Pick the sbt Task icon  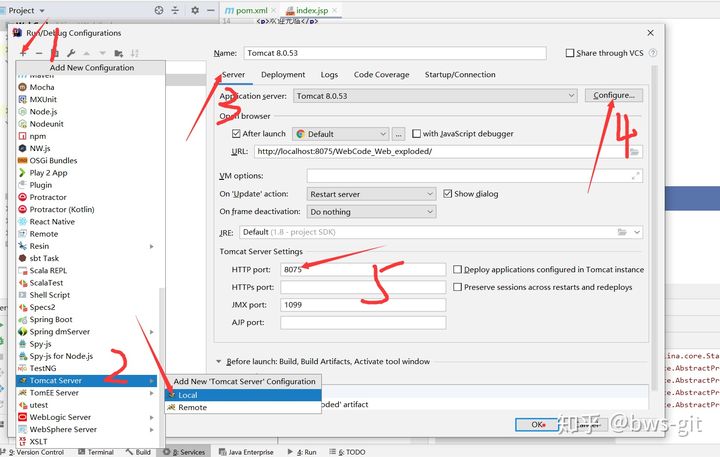[22, 258]
